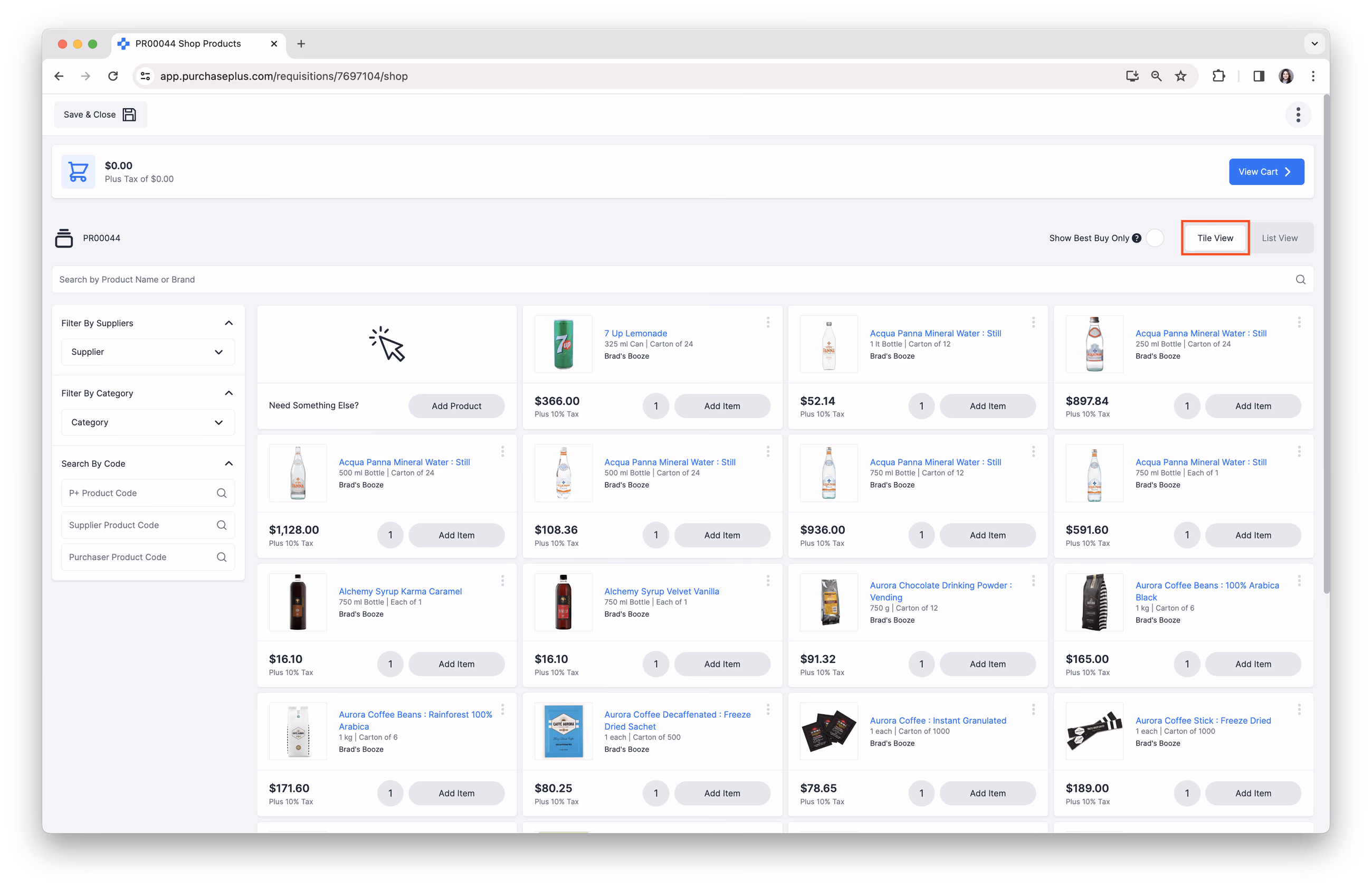Add the $52.14 Acqua Panna item
Image resolution: width=1372 pixels, height=889 pixels.
point(987,406)
